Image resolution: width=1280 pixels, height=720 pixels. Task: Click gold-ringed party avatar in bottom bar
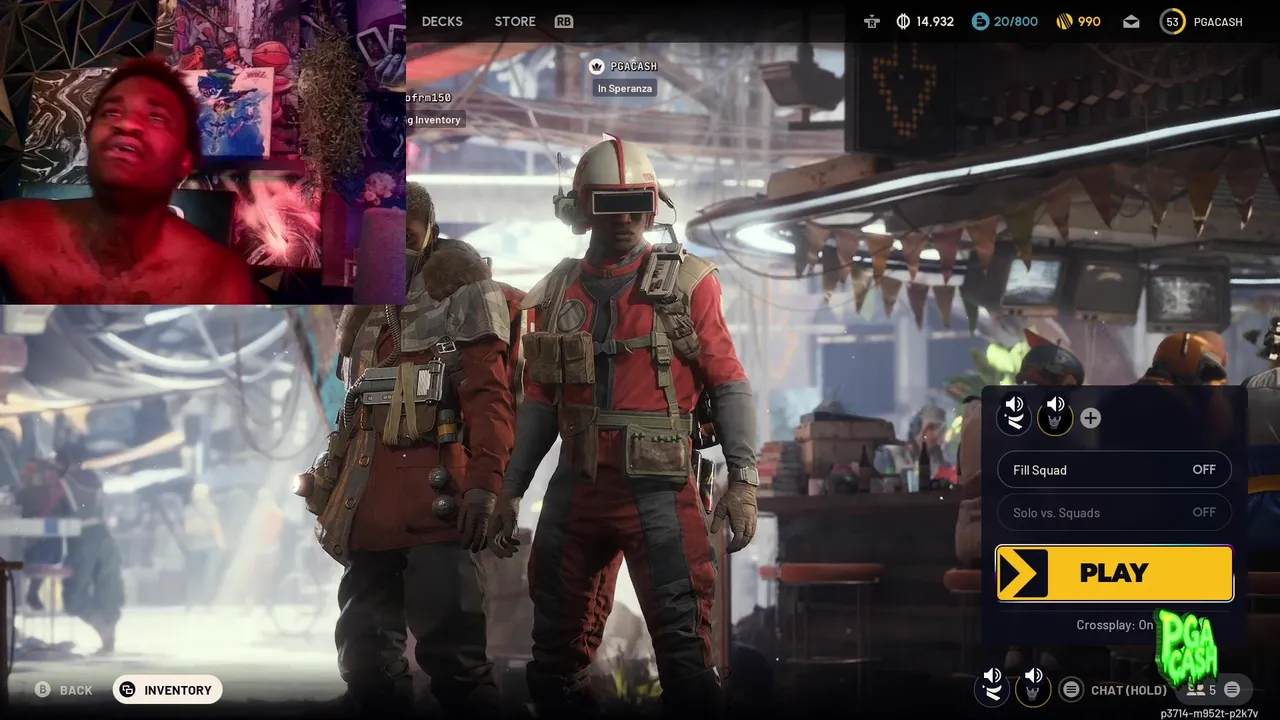(x=1033, y=690)
